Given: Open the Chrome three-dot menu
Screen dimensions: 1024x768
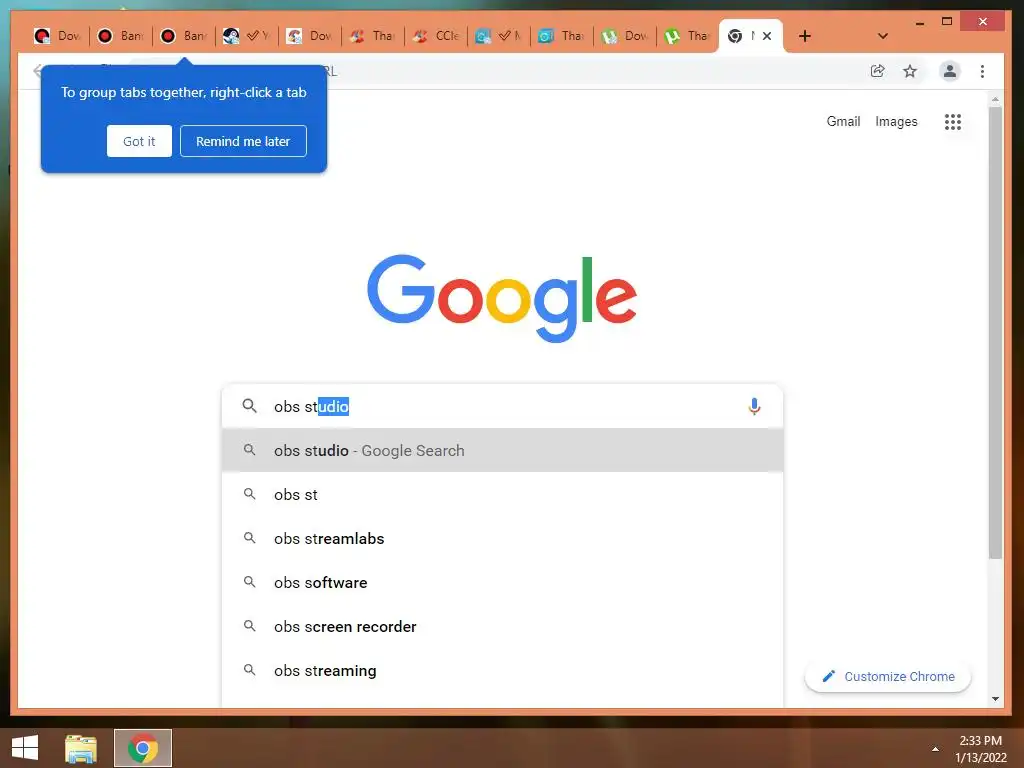Looking at the screenshot, I should coord(982,71).
